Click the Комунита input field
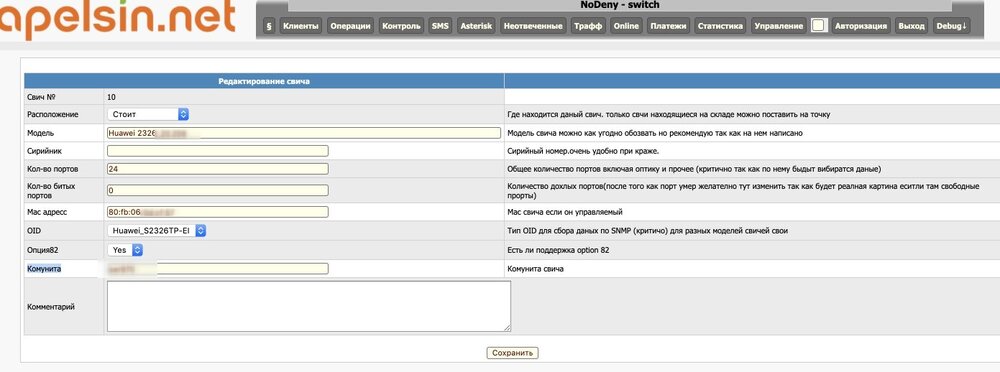 pos(217,269)
